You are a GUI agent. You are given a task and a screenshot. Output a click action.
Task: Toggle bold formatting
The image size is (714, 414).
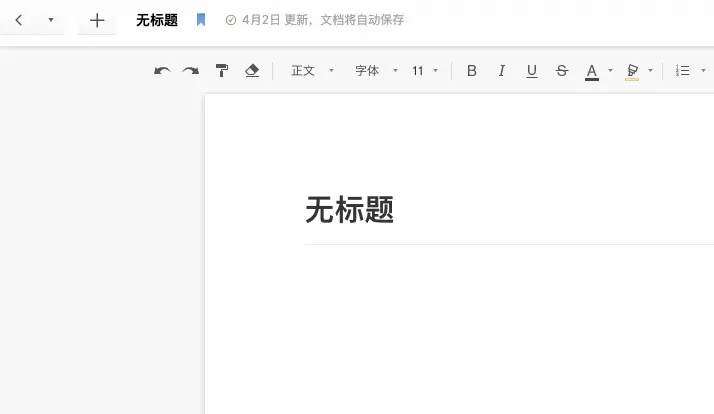point(472,71)
